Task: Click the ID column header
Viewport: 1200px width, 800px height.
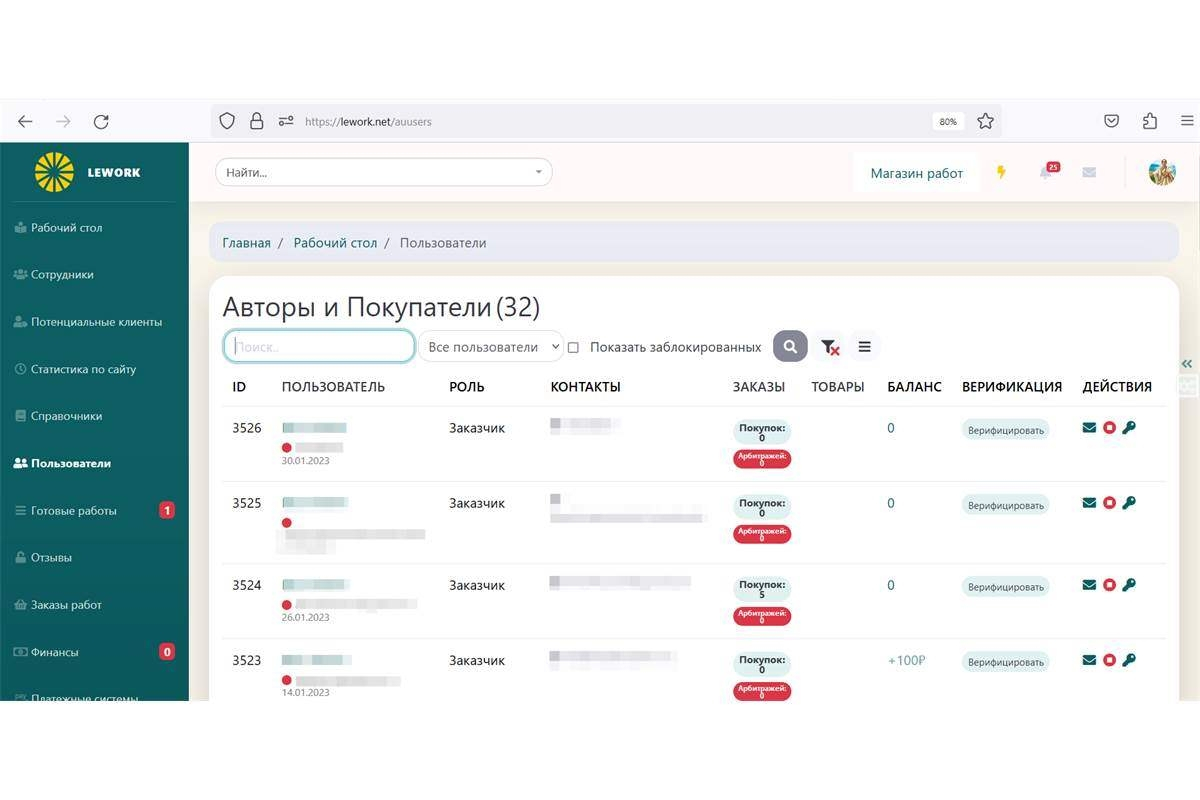Action: (239, 387)
